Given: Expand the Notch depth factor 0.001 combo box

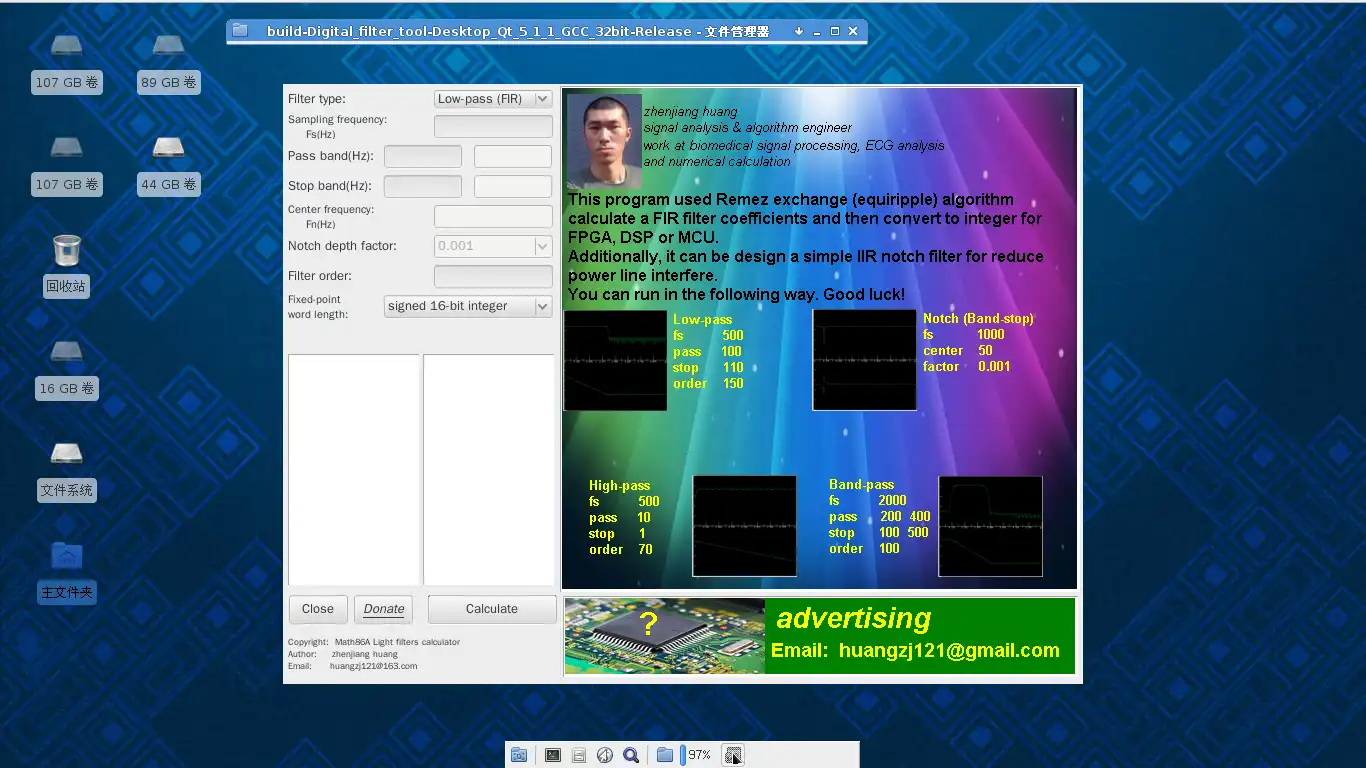Looking at the screenshot, I should point(493,246).
